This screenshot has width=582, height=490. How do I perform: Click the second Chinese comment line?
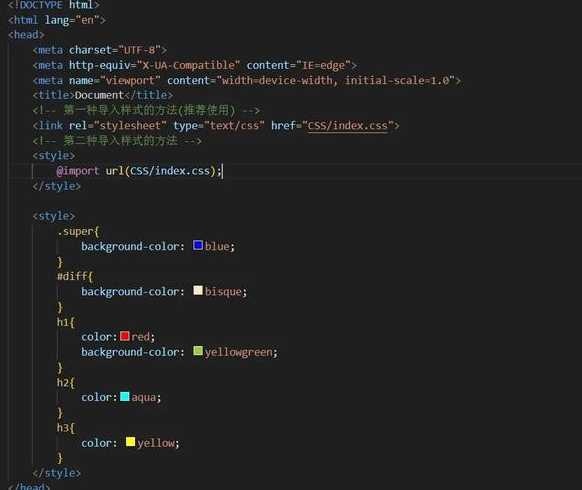(x=117, y=141)
